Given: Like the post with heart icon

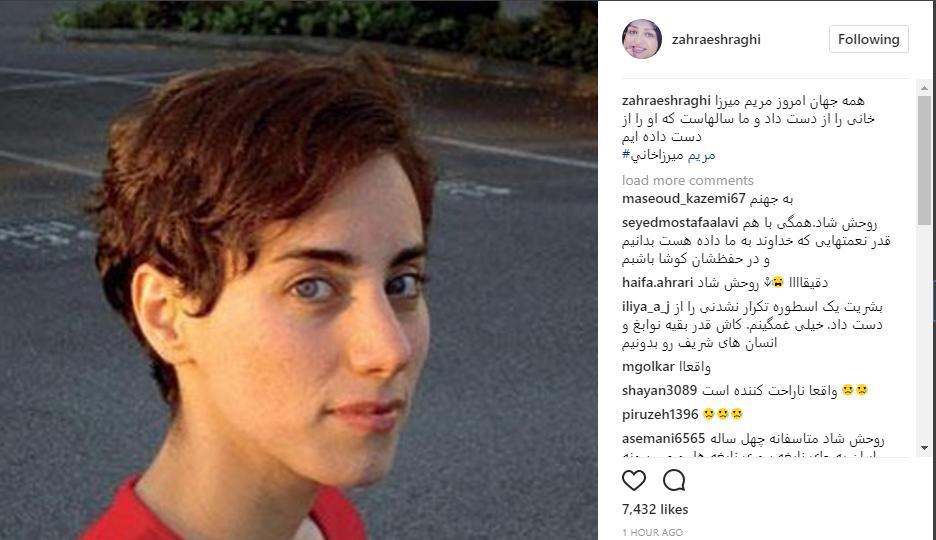Looking at the screenshot, I should (633, 480).
